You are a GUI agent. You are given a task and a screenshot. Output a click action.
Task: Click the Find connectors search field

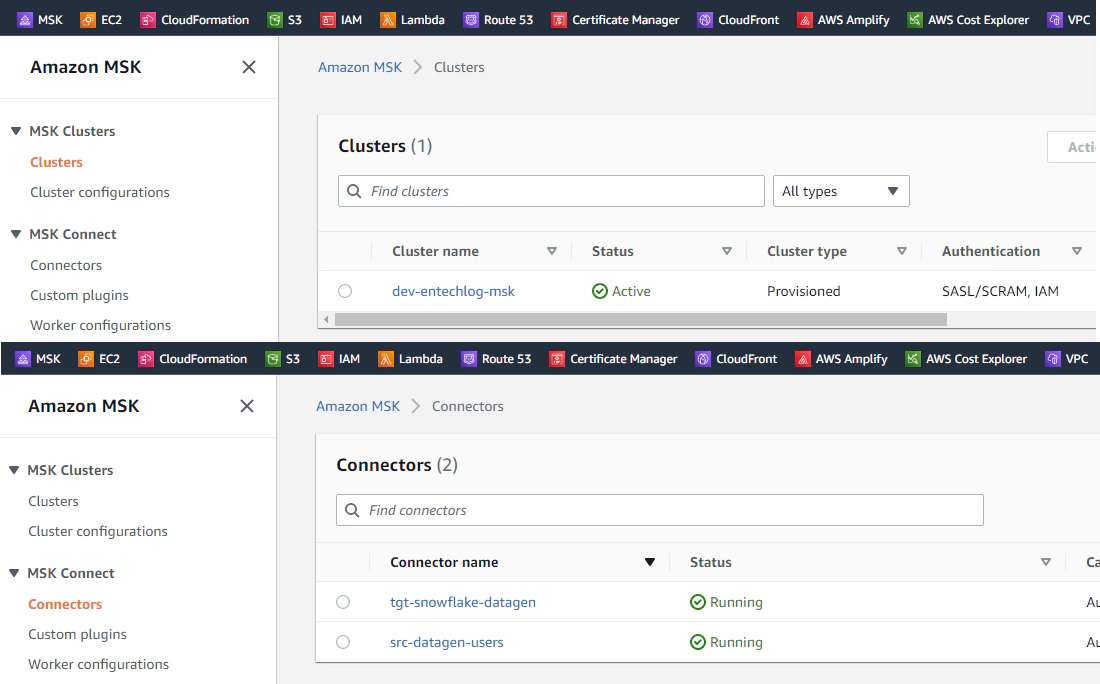tap(659, 510)
